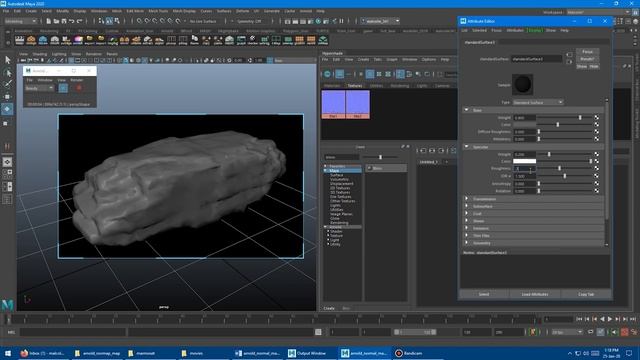Click the play forward button in playback controls
Screen dimensions: 640x360
tap(610, 319)
